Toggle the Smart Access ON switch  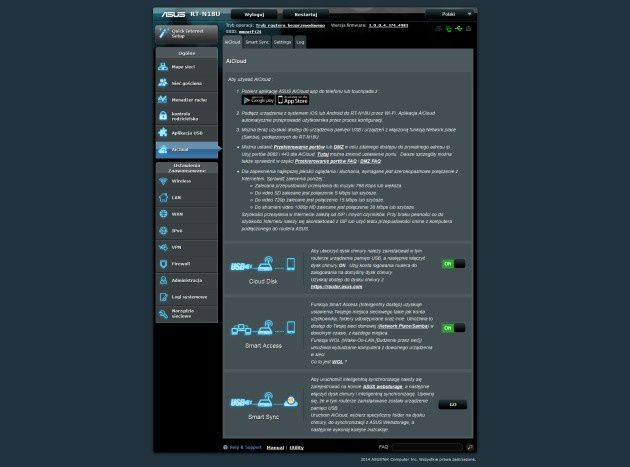453,328
